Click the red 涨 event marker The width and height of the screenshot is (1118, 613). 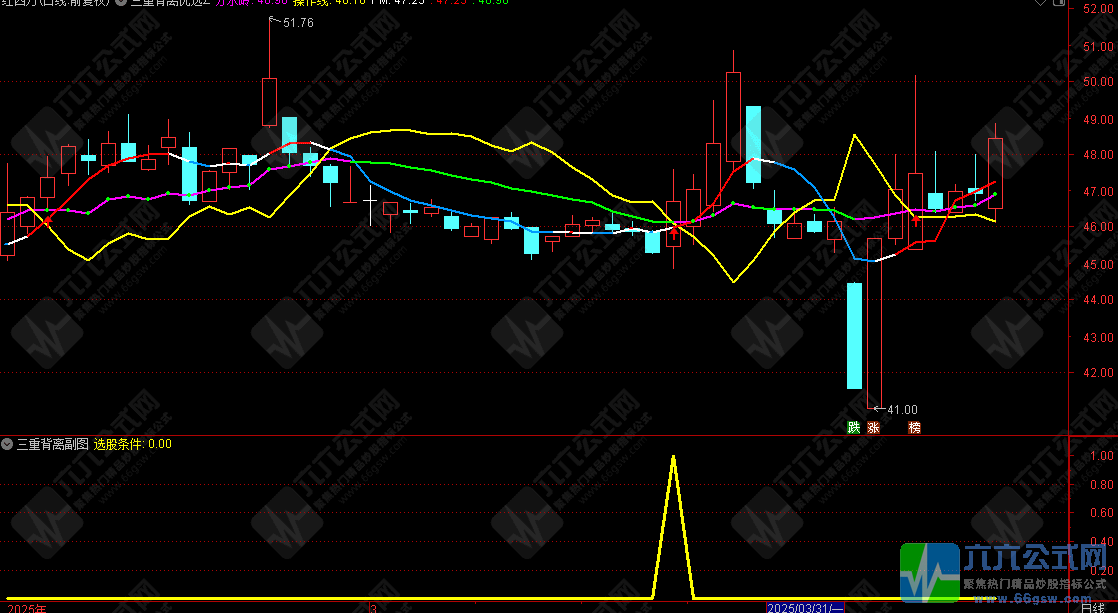tap(874, 428)
